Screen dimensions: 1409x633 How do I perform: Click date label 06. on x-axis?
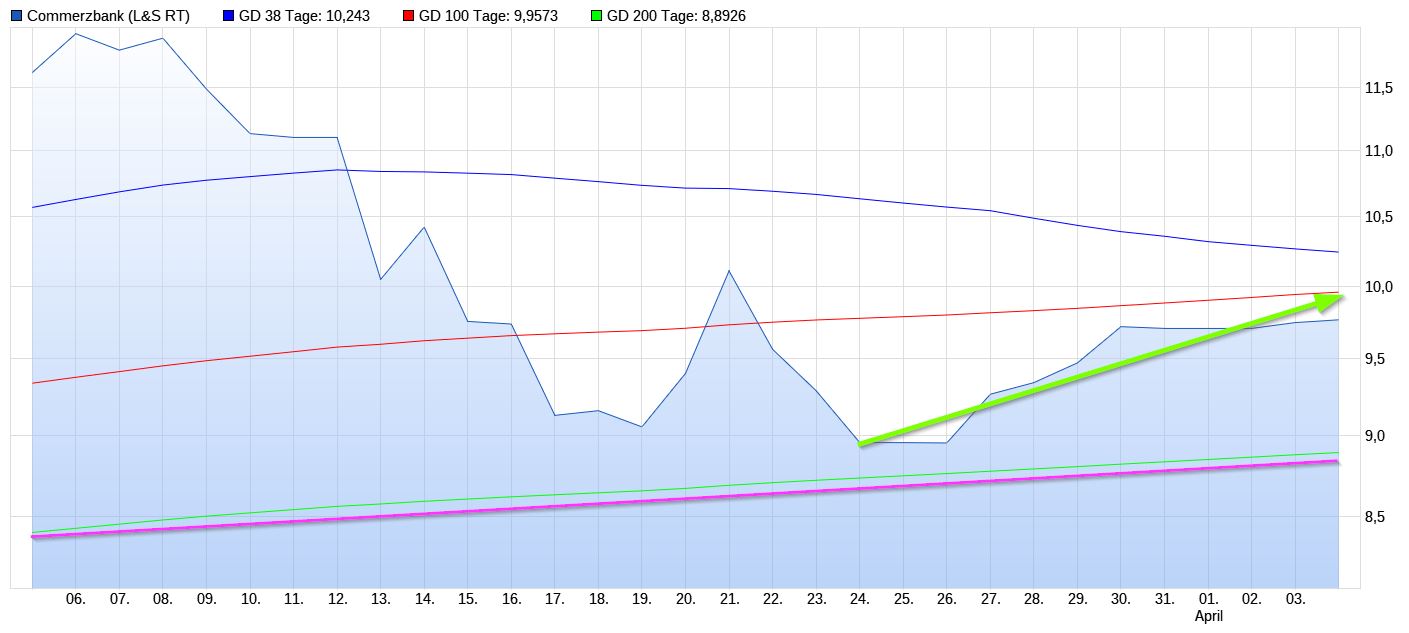pyautogui.click(x=76, y=600)
